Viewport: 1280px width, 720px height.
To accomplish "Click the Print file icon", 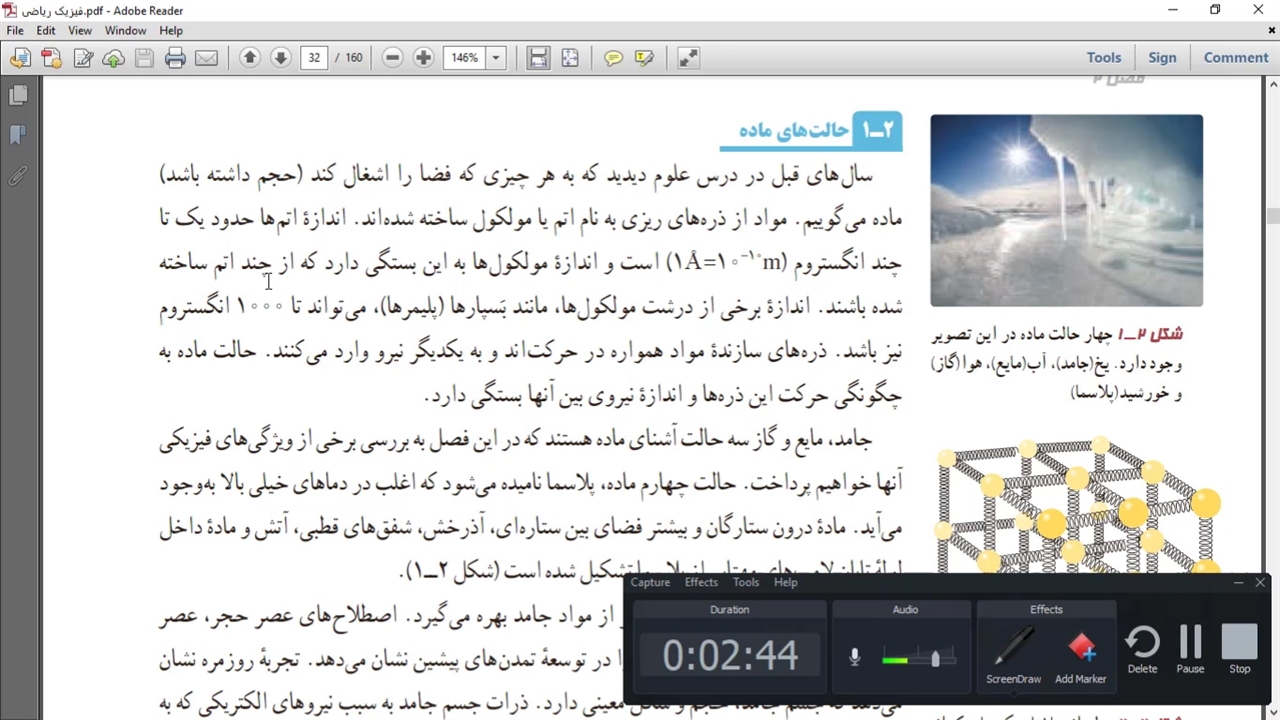I will tap(175, 58).
